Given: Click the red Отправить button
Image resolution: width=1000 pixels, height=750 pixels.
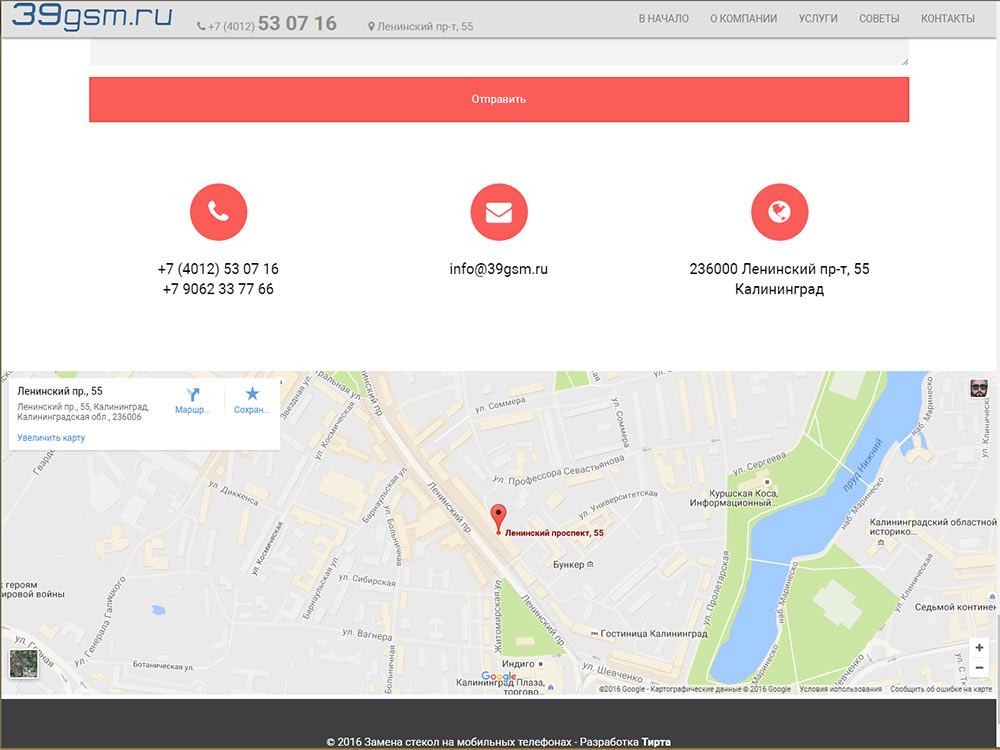Looking at the screenshot, I should pyautogui.click(x=499, y=99).
